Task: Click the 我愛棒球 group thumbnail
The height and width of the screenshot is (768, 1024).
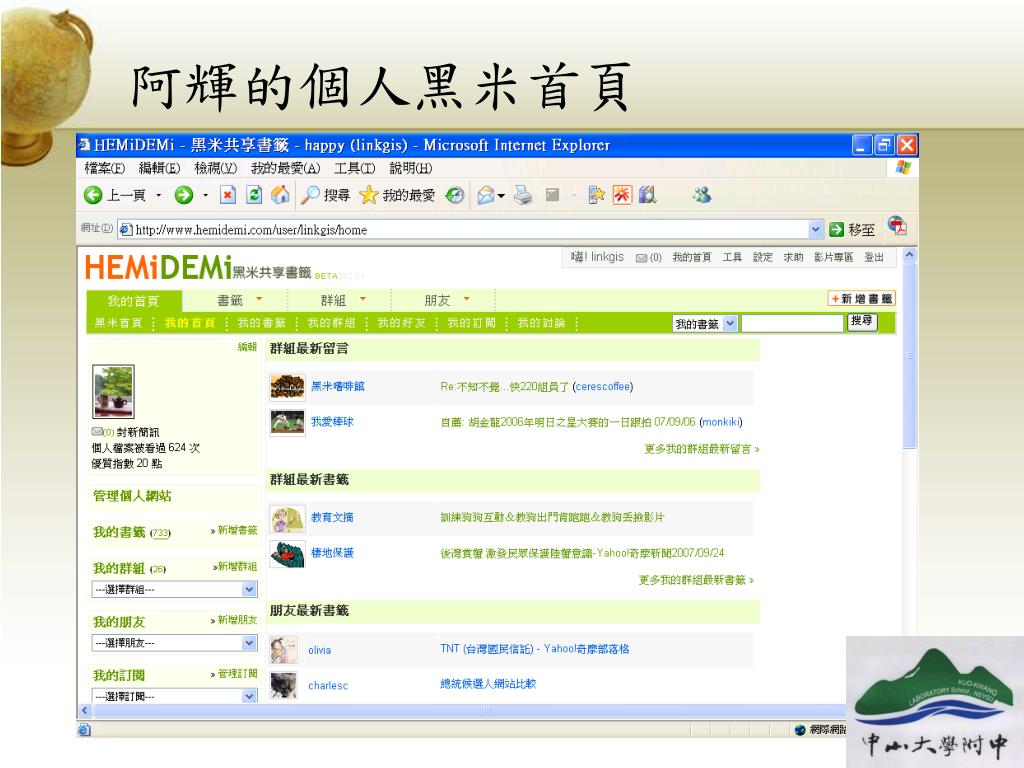Action: click(287, 422)
